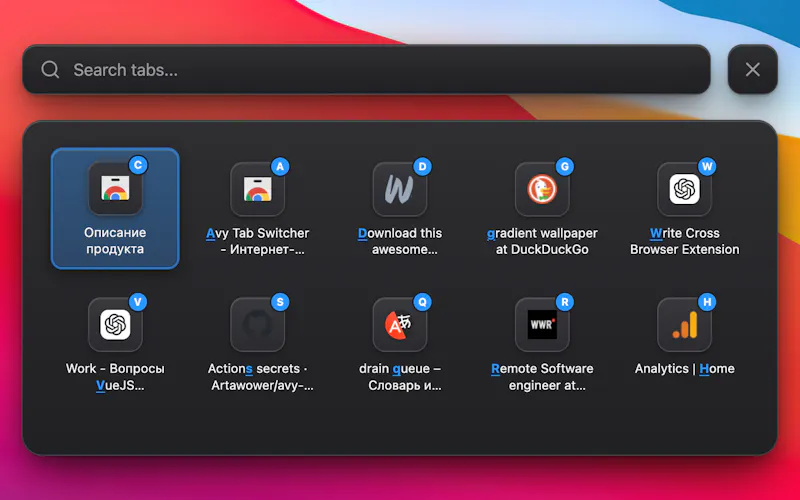The image size is (800, 500).
Task: Click 'Actions secrets · Artawower/avy-...' title
Action: coord(260,377)
